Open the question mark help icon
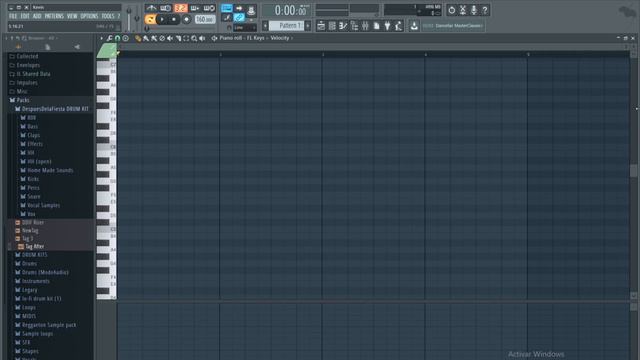 485,10
